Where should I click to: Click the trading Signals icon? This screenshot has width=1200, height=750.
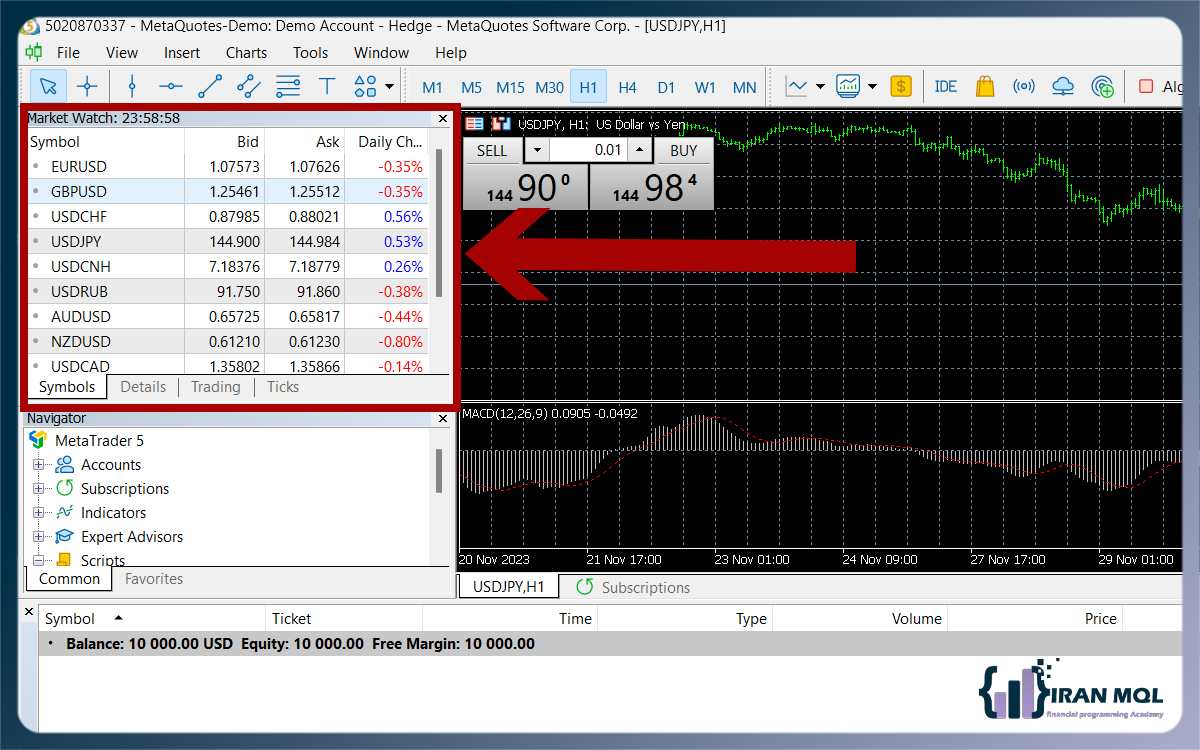tap(1024, 87)
